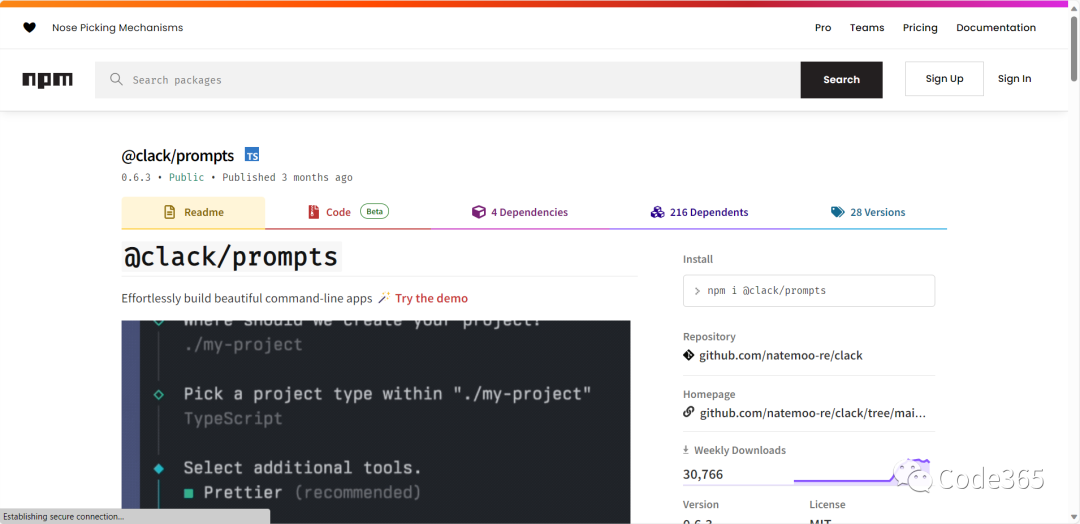Viewport: 1080px width, 524px height.
Task: Click the Weekly Downloads arrow icon
Action: coord(686,450)
